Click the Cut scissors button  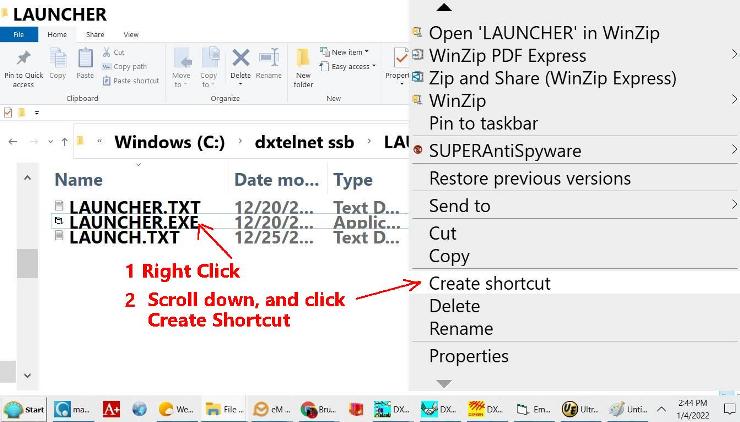(113, 52)
